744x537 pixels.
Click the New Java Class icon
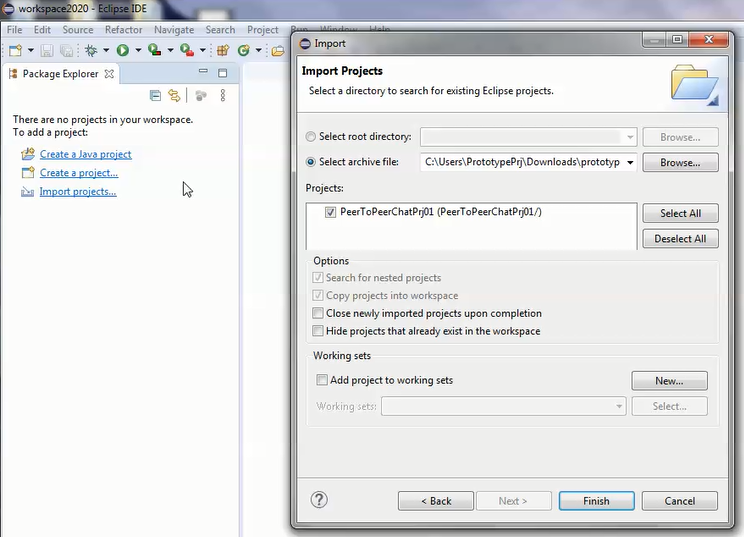click(x=243, y=50)
